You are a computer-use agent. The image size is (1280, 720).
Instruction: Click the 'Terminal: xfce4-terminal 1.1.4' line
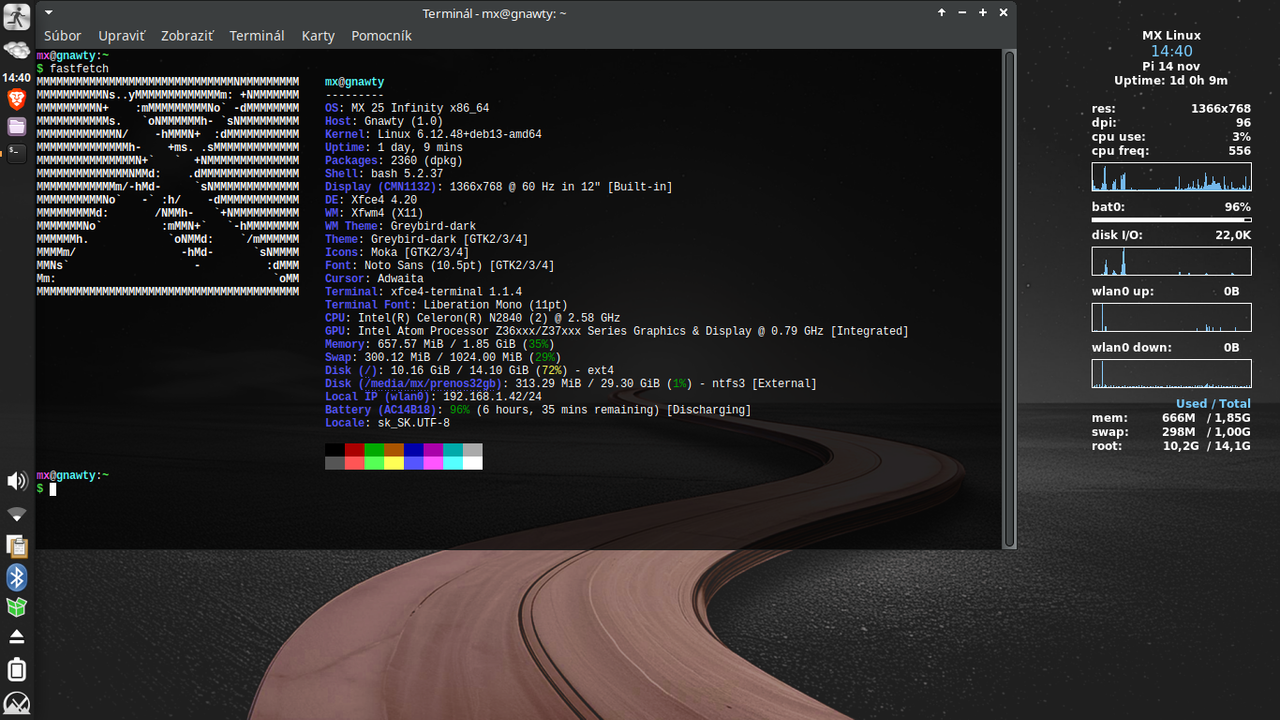click(x=423, y=292)
